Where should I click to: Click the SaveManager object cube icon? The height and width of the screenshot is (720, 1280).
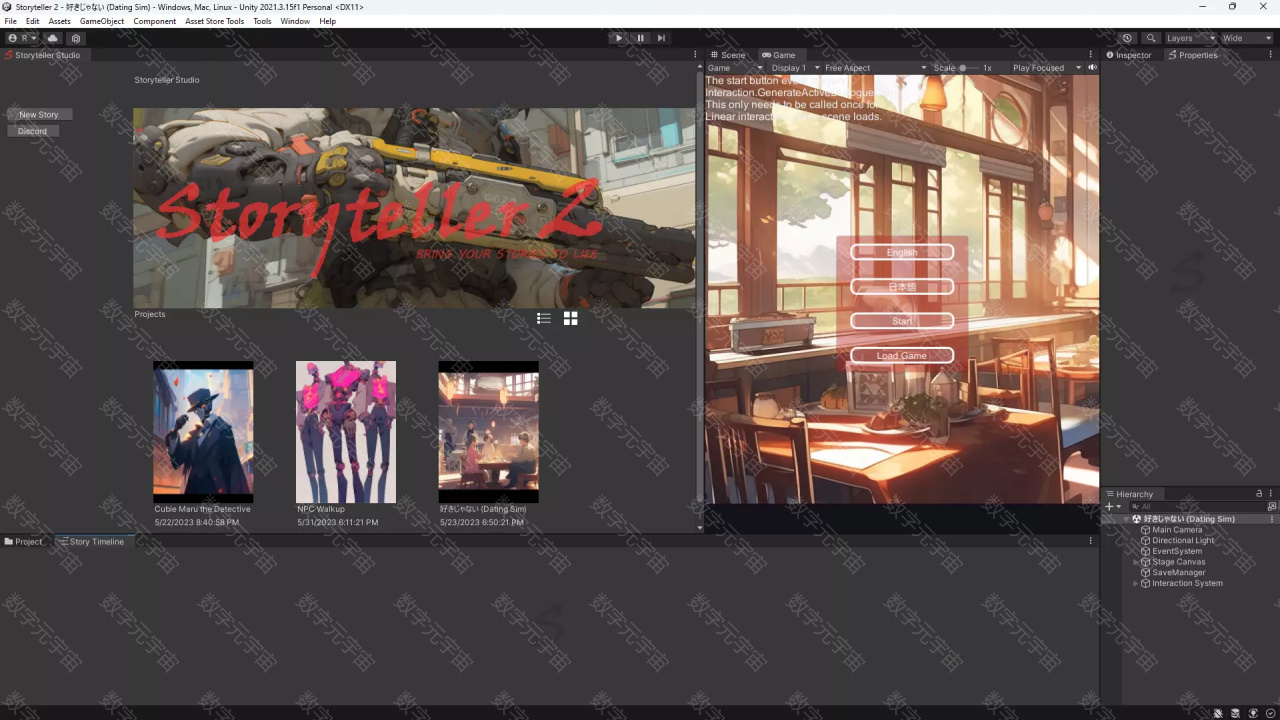click(x=1146, y=573)
